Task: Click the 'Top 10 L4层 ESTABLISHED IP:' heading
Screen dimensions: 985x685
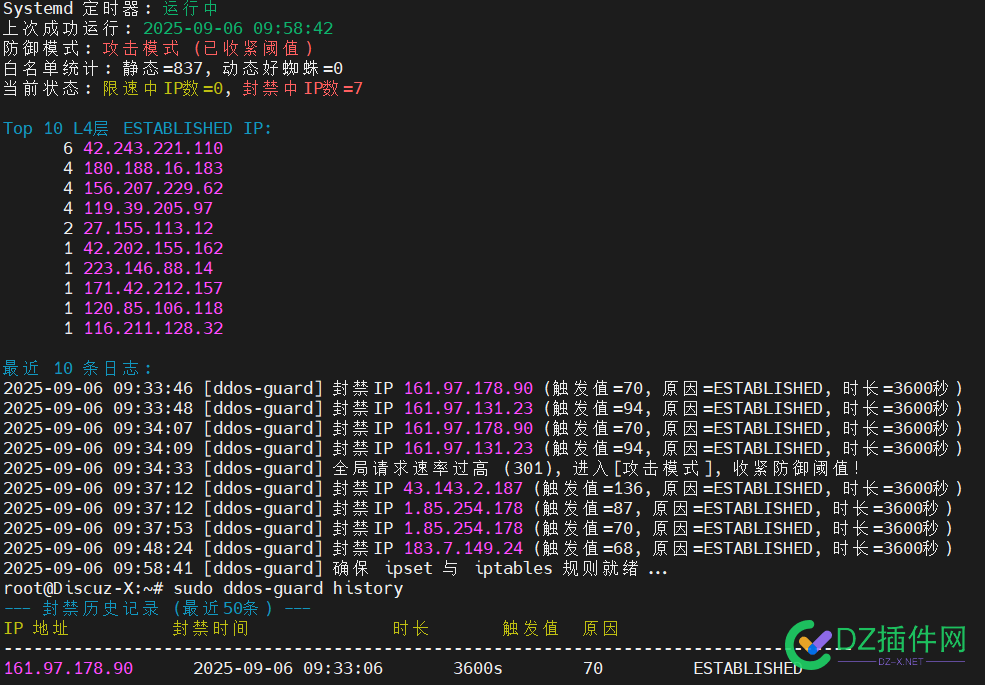Action: pyautogui.click(x=138, y=128)
